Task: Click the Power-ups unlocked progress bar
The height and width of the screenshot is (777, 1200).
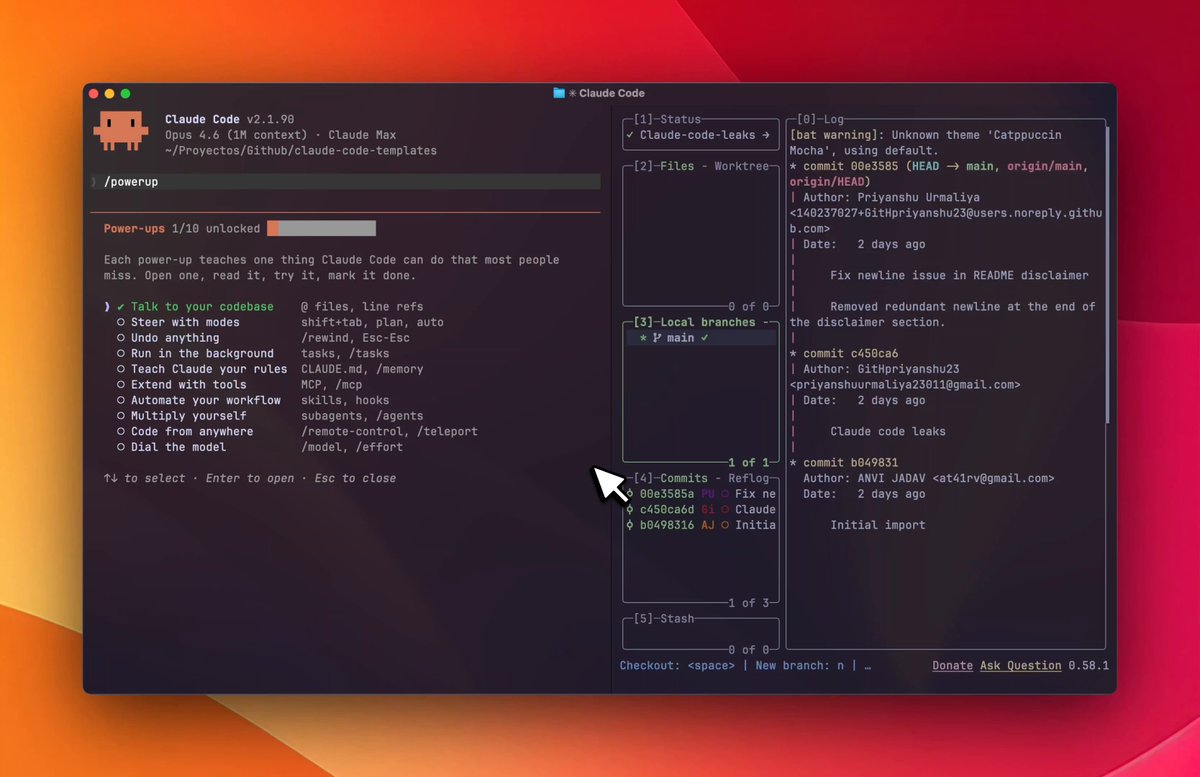Action: point(321,229)
